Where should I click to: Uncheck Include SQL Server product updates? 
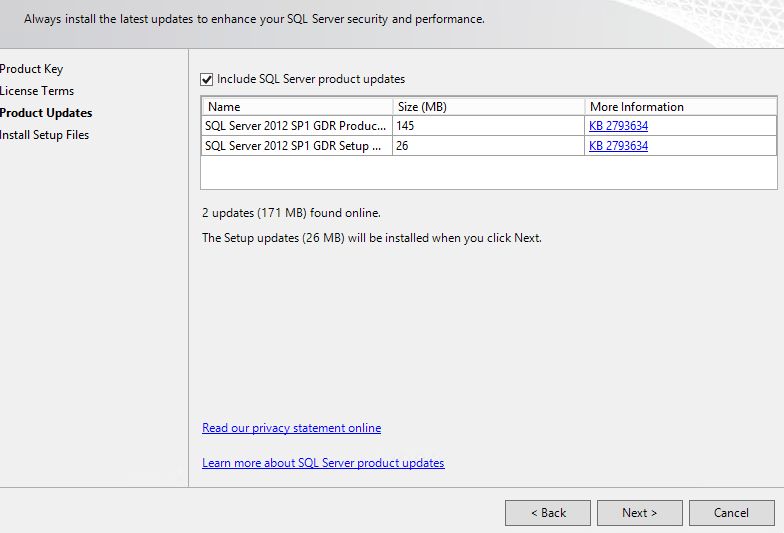tap(206, 80)
